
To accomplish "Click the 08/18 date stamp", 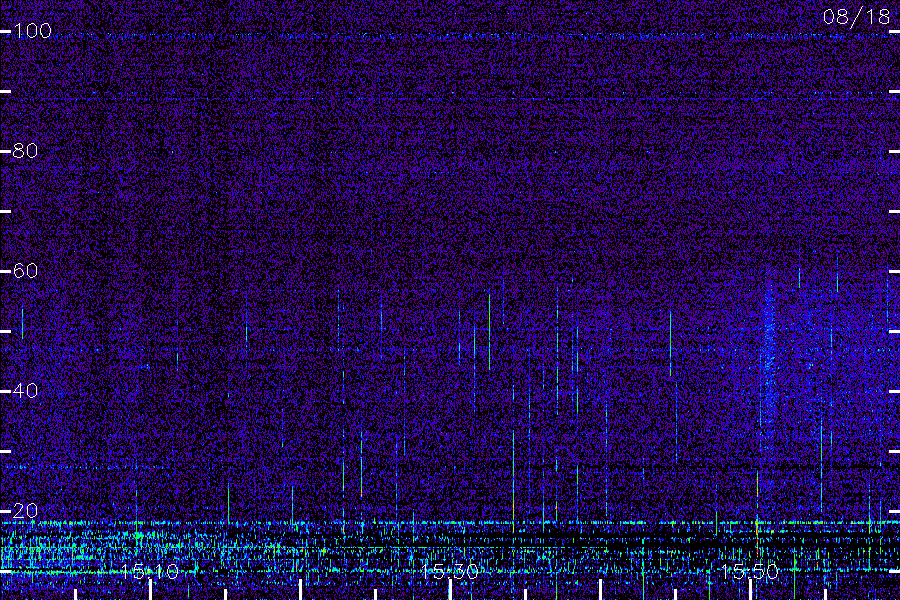I will [x=856, y=17].
